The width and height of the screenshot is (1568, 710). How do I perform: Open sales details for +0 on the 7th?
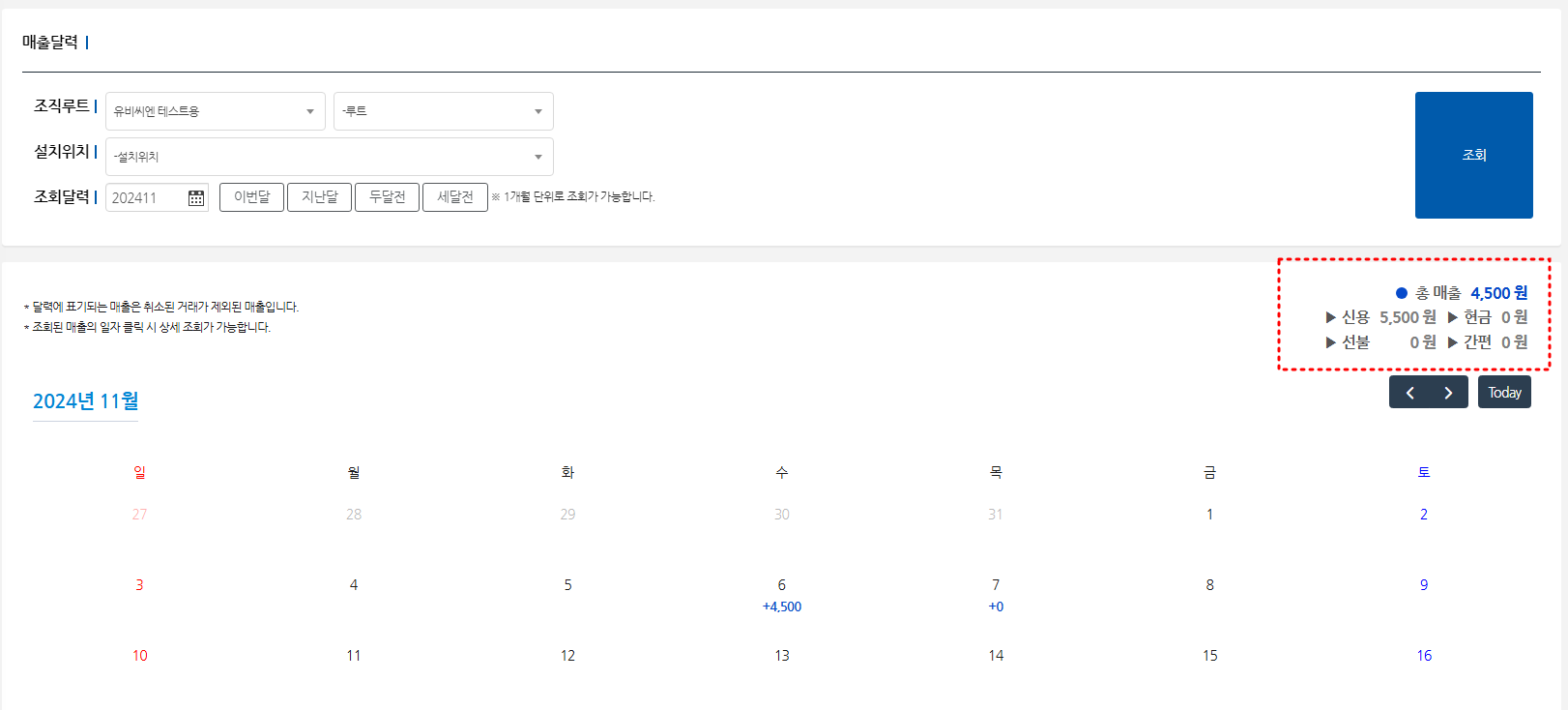pyautogui.click(x=996, y=606)
